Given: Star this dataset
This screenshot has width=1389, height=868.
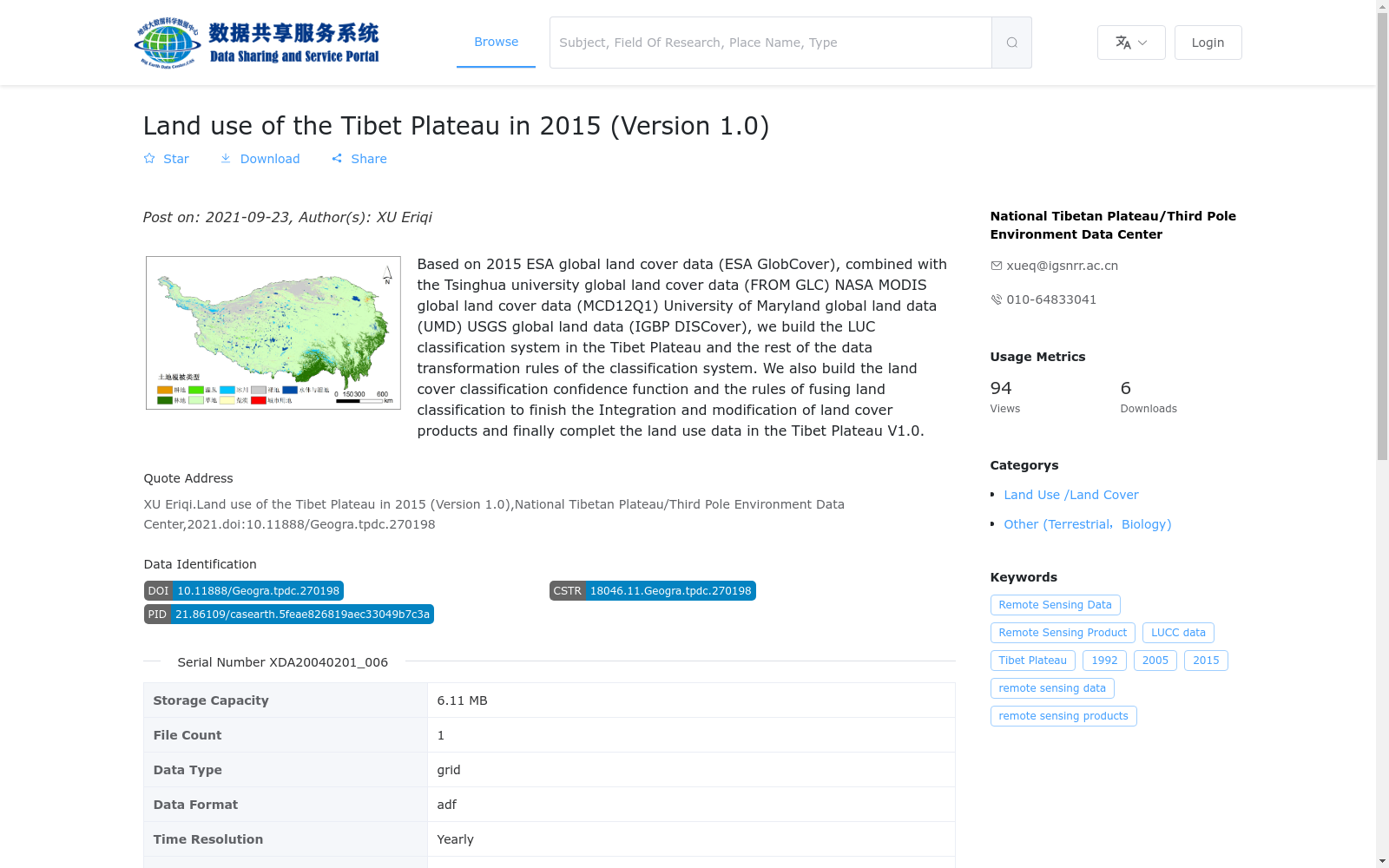Looking at the screenshot, I should pos(166,159).
